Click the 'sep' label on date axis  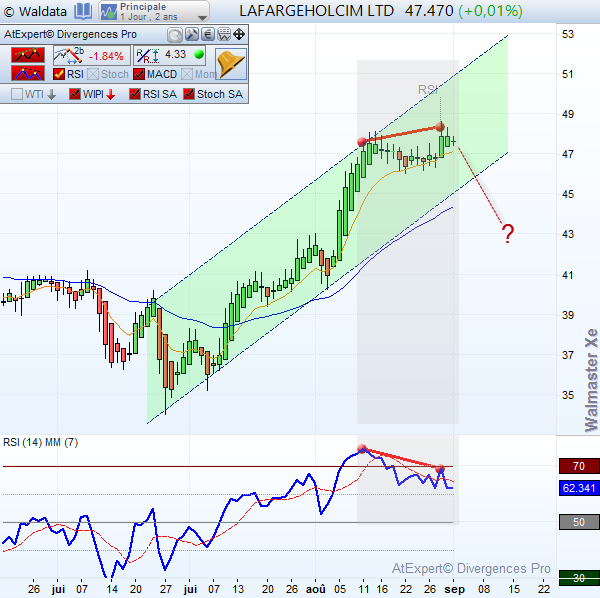point(454,589)
